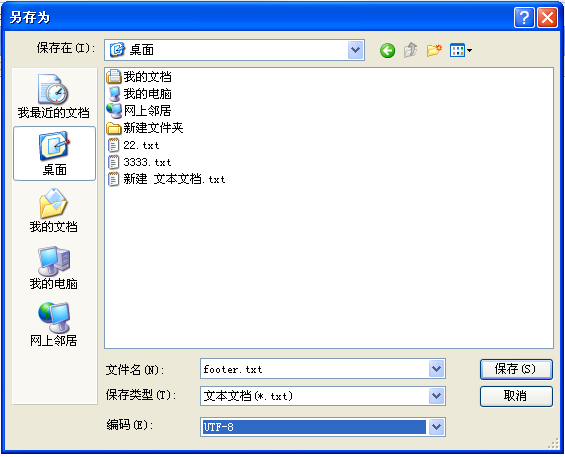Open the view menu icon
The width and height of the screenshot is (565, 457).
coord(461,50)
